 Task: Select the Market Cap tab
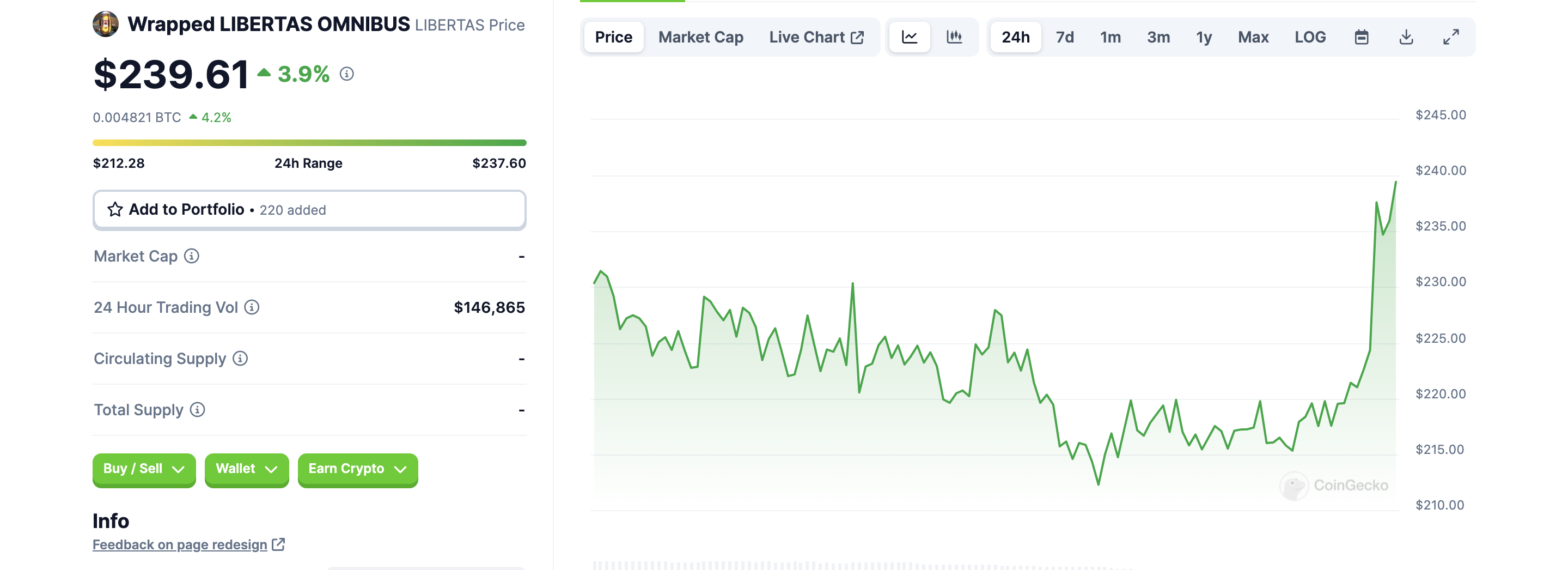click(700, 37)
